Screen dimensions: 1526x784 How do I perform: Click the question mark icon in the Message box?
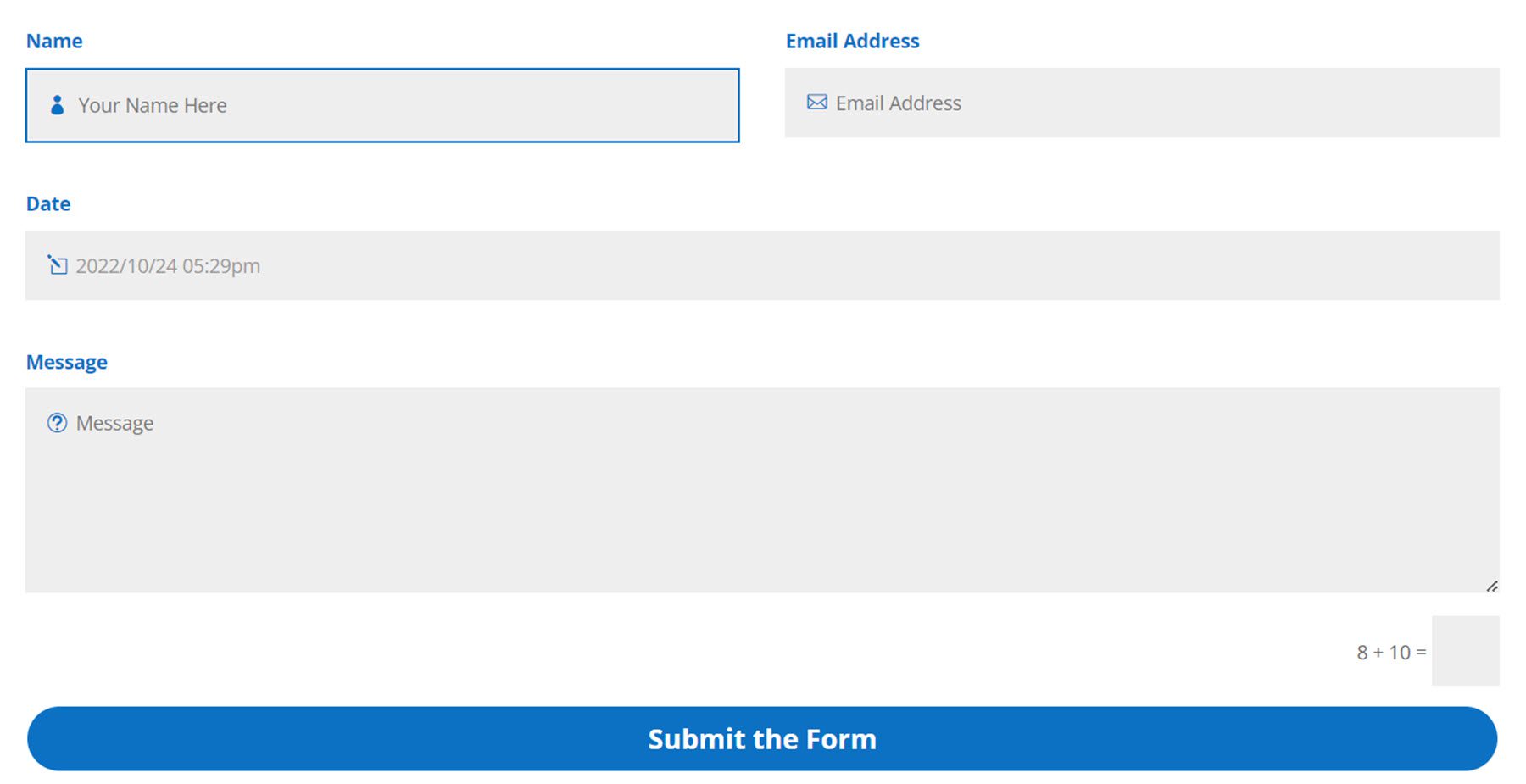(x=56, y=422)
